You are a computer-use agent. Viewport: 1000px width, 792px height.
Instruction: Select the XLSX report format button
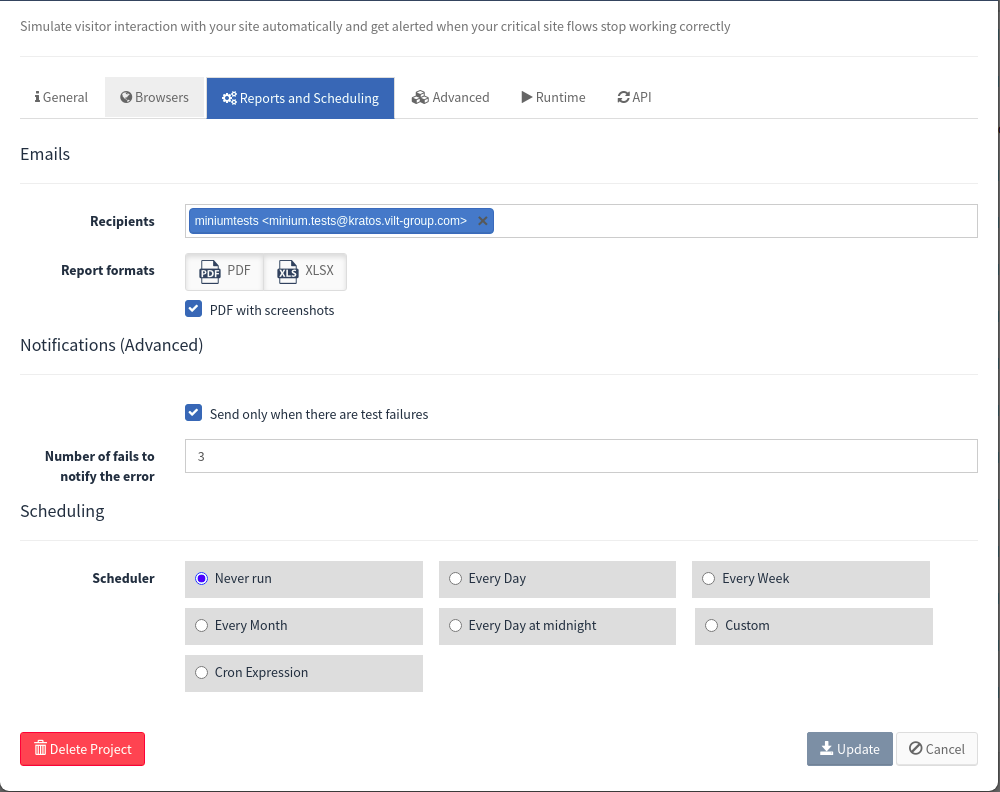(x=305, y=272)
